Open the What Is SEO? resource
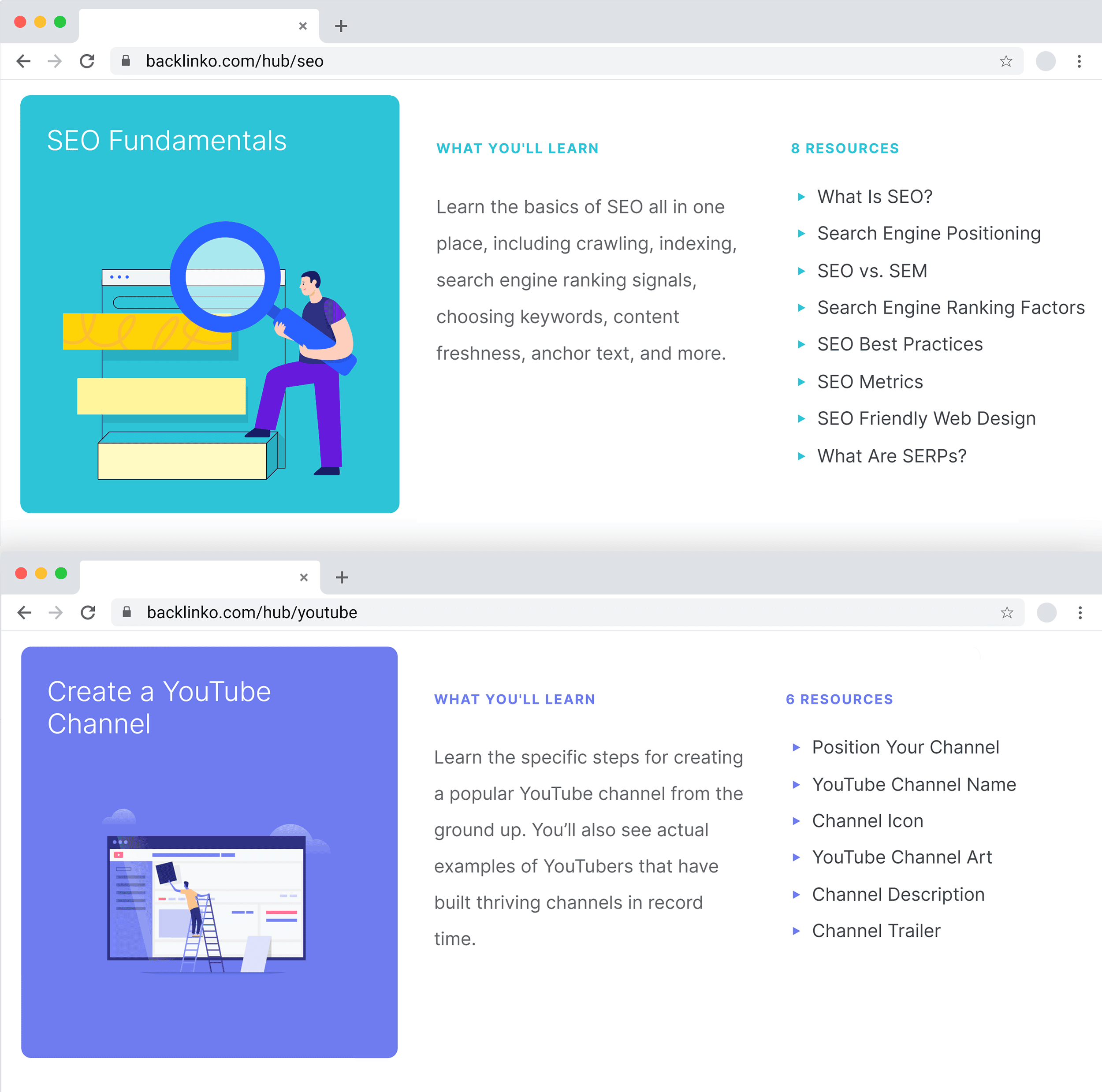 [875, 197]
